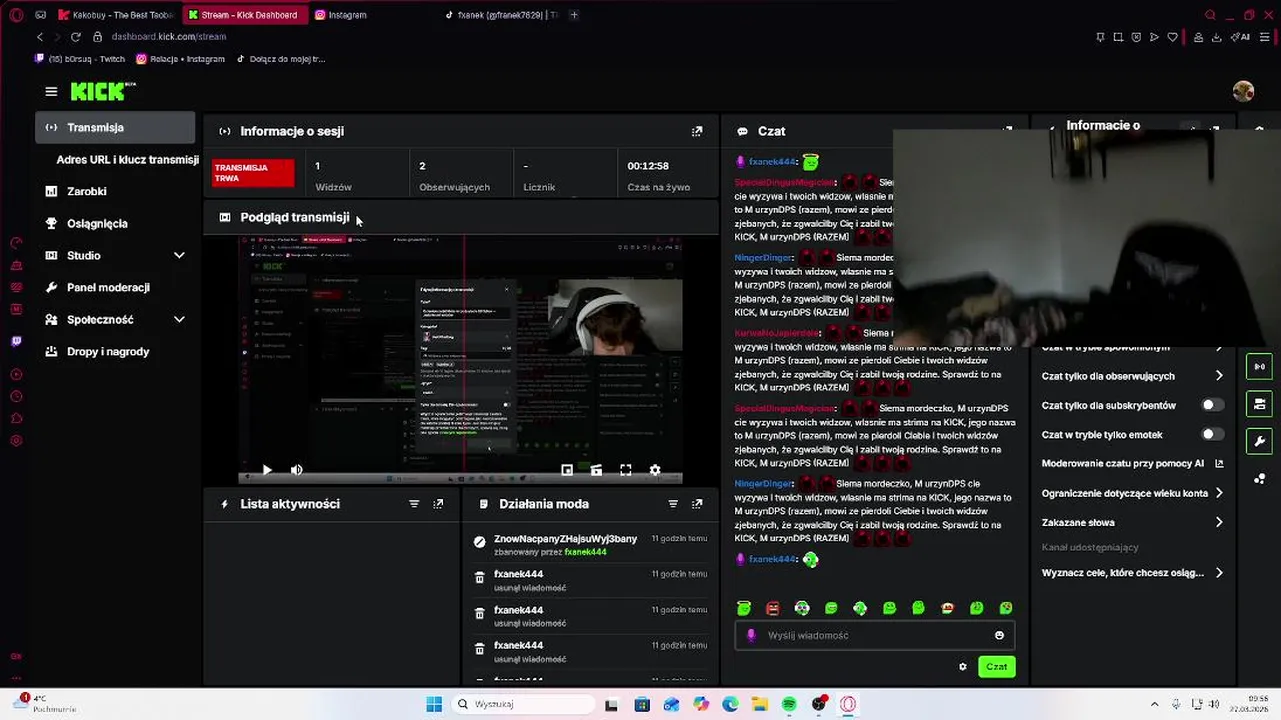
Task: Click the Windows taskbar search box
Action: tap(522, 704)
